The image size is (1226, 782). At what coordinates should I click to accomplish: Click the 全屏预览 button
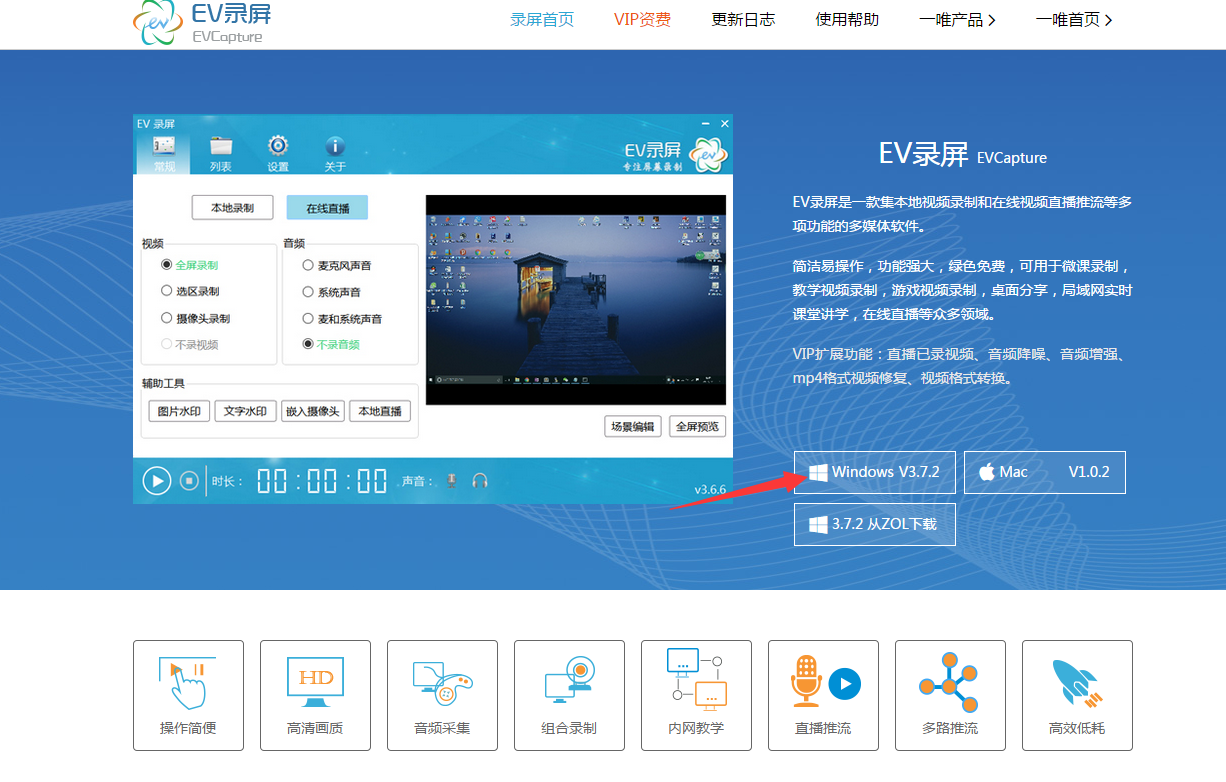point(697,427)
